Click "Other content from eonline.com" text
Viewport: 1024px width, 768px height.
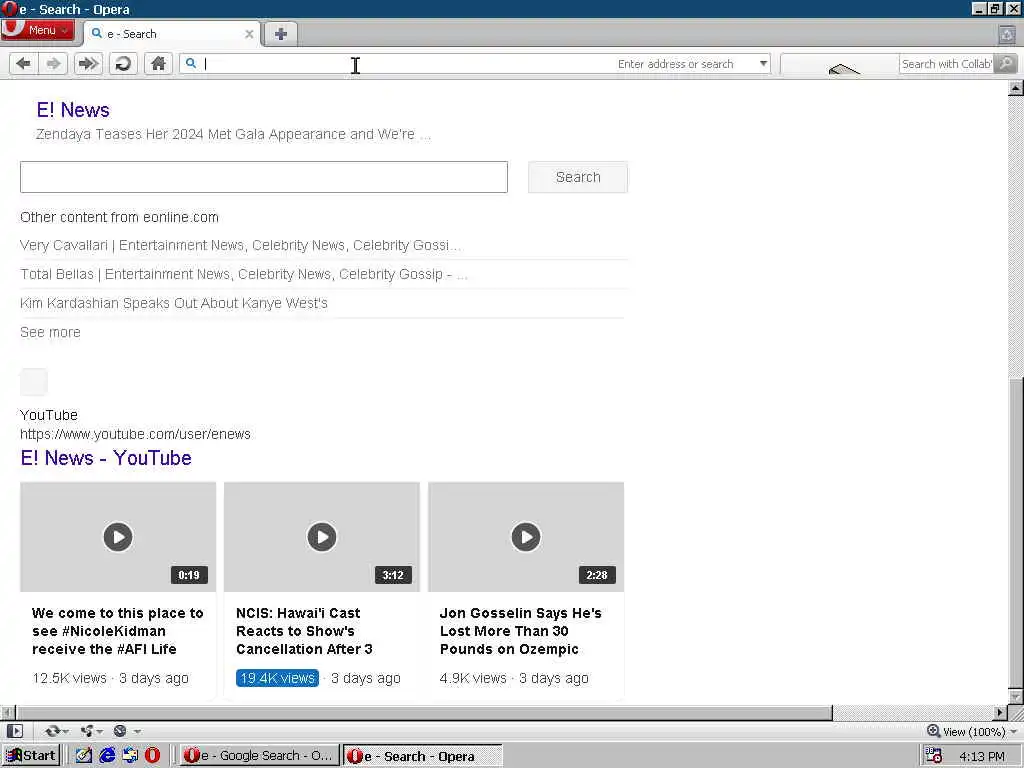120,217
